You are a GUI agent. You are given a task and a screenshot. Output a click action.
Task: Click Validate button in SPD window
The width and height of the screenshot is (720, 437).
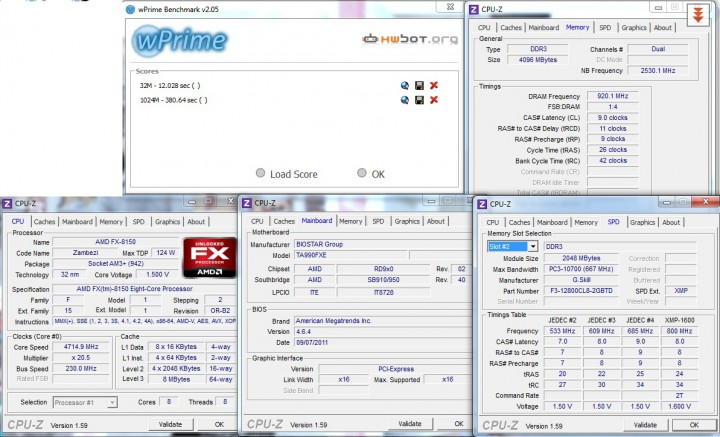(x=646, y=425)
